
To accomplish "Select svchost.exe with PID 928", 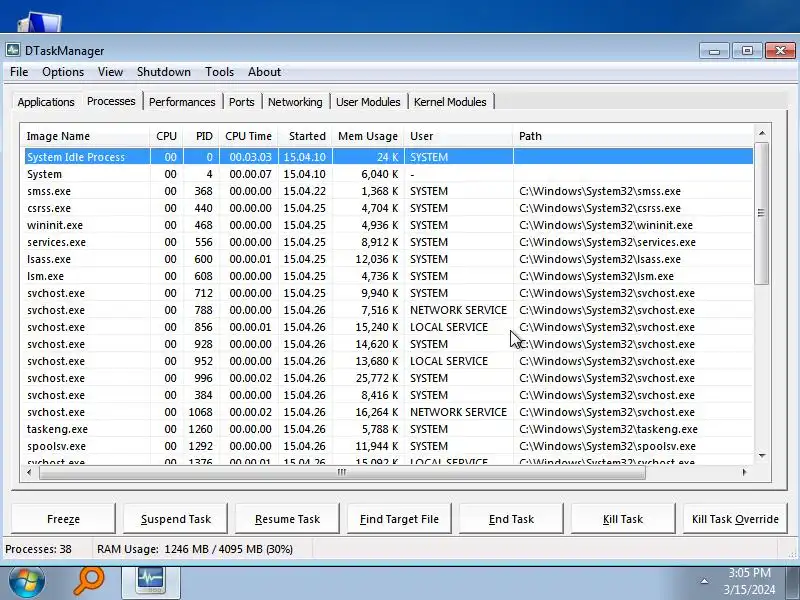I will (x=388, y=344).
